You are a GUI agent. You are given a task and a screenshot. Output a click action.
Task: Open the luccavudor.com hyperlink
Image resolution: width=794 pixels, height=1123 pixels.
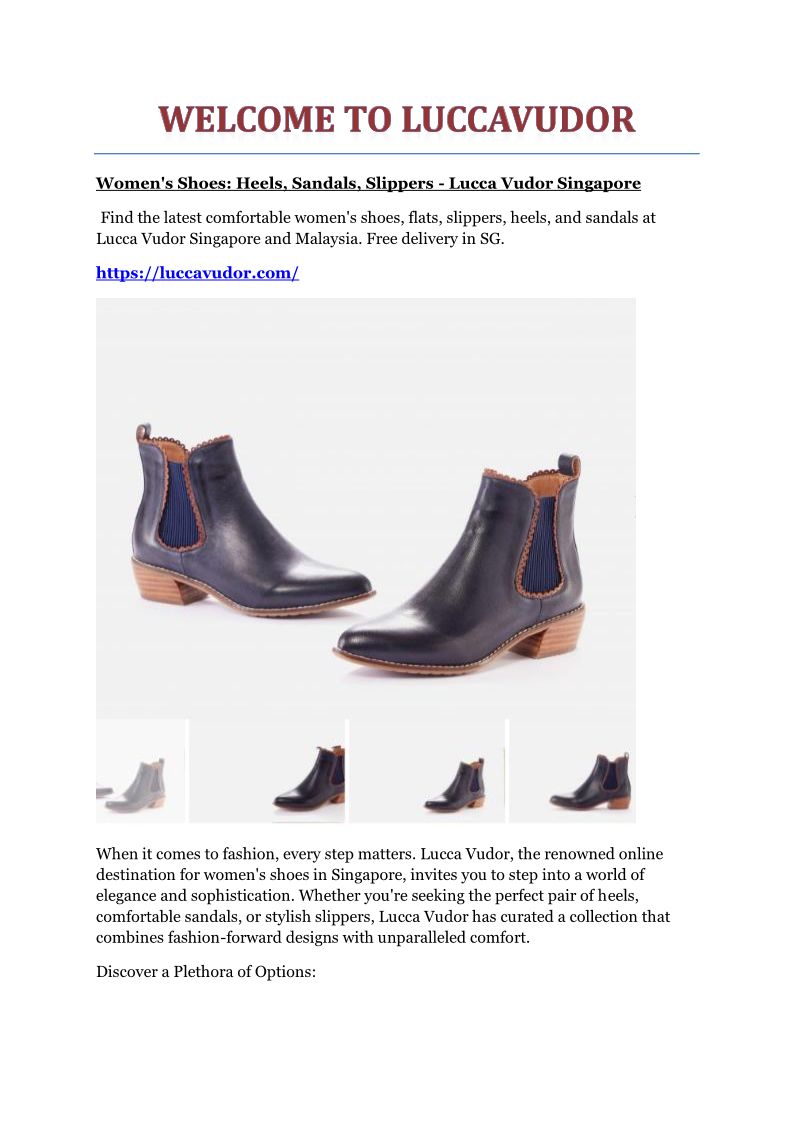(197, 273)
